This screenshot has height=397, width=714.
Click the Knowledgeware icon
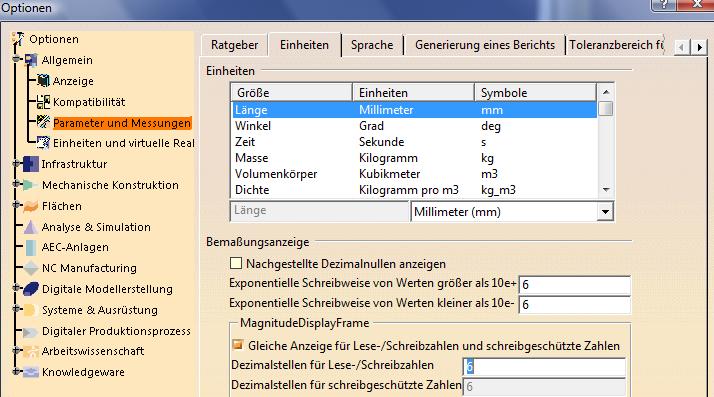click(x=31, y=372)
